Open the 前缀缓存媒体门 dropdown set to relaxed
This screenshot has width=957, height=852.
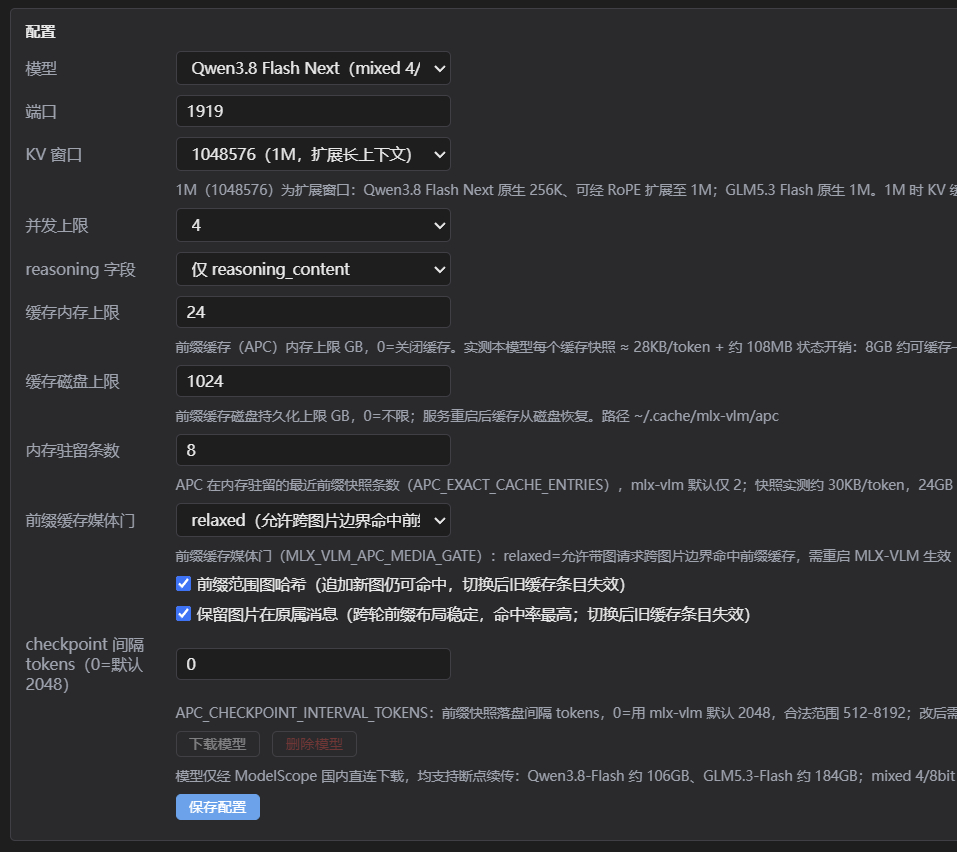coord(313,521)
